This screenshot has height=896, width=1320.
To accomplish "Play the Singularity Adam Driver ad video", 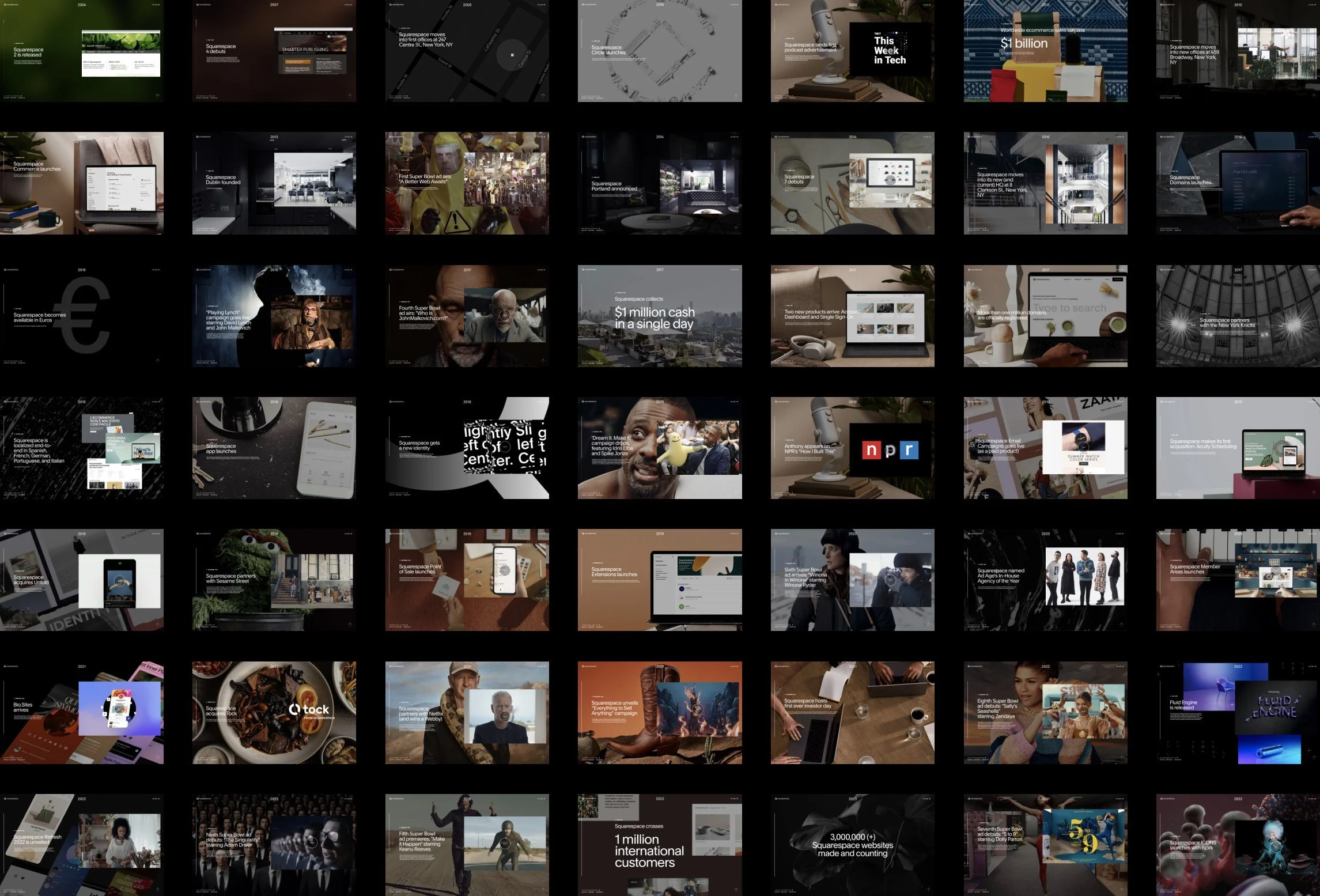I will pyautogui.click(x=312, y=842).
